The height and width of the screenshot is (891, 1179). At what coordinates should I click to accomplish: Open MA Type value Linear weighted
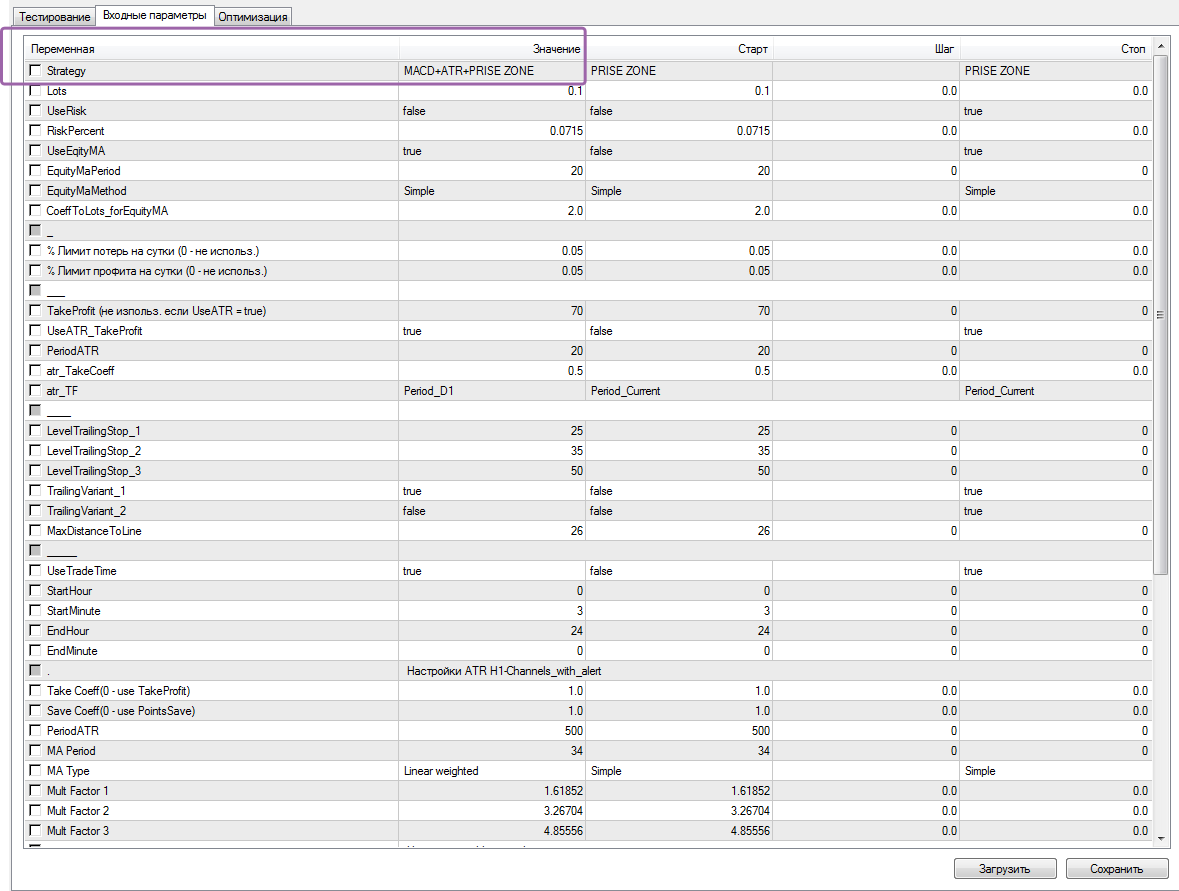[492, 771]
